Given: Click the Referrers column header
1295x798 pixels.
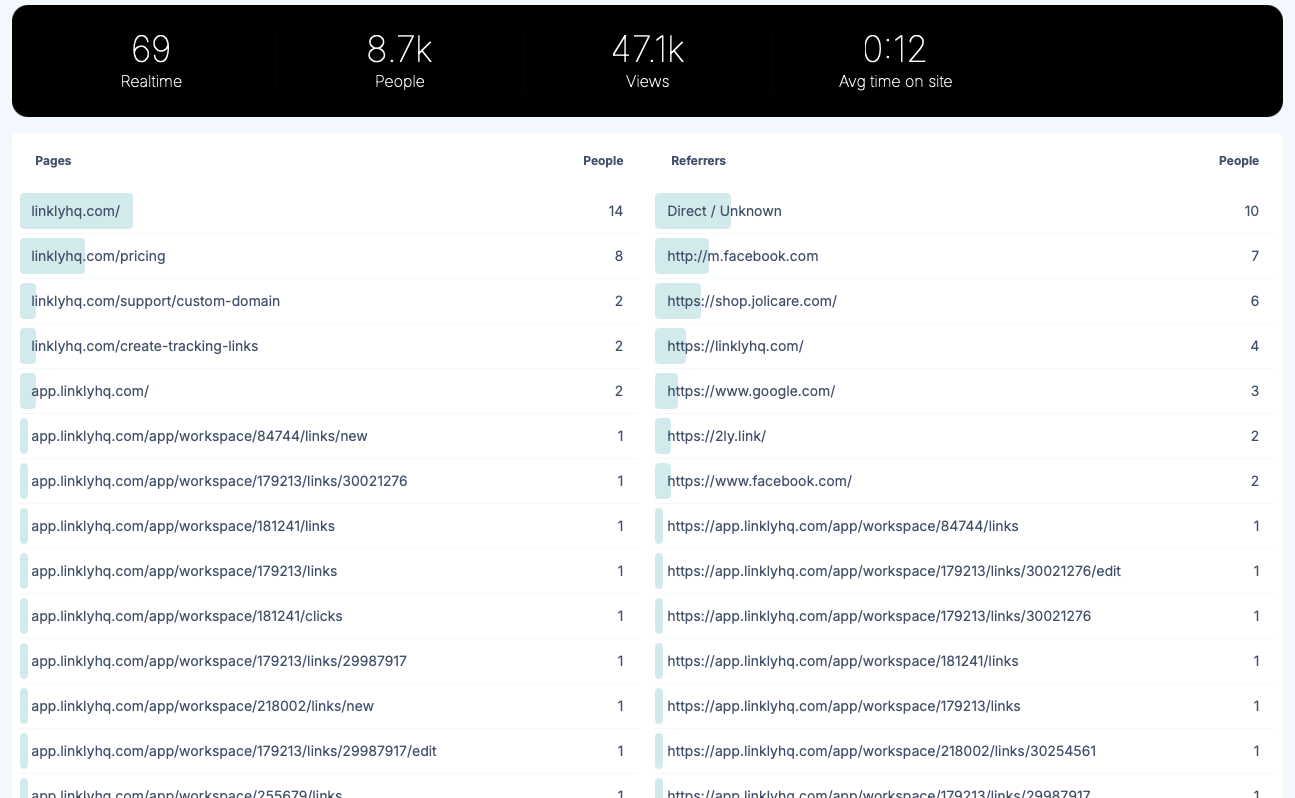Looking at the screenshot, I should point(698,161).
